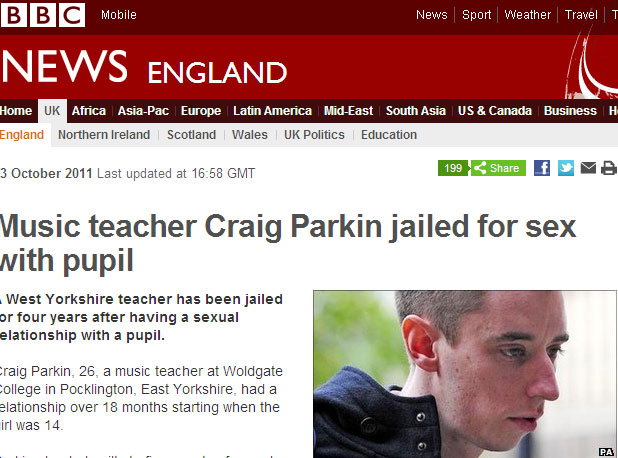Share article on Facebook icon
The image size is (618, 458).
tap(542, 168)
